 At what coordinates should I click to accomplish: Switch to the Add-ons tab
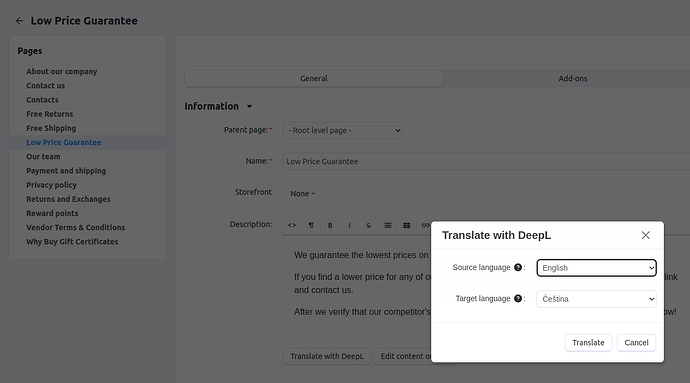pyautogui.click(x=573, y=78)
